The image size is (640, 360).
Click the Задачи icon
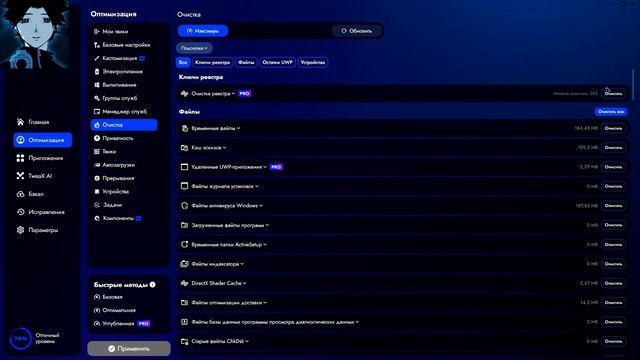pyautogui.click(x=97, y=205)
